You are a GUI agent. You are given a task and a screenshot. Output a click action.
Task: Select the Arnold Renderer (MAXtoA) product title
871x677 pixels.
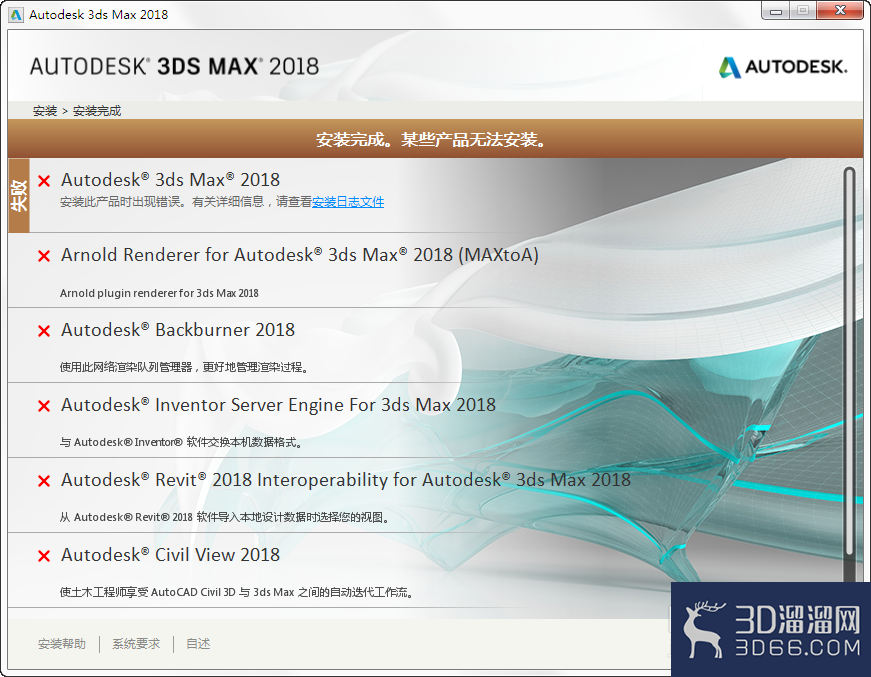pyautogui.click(x=300, y=255)
